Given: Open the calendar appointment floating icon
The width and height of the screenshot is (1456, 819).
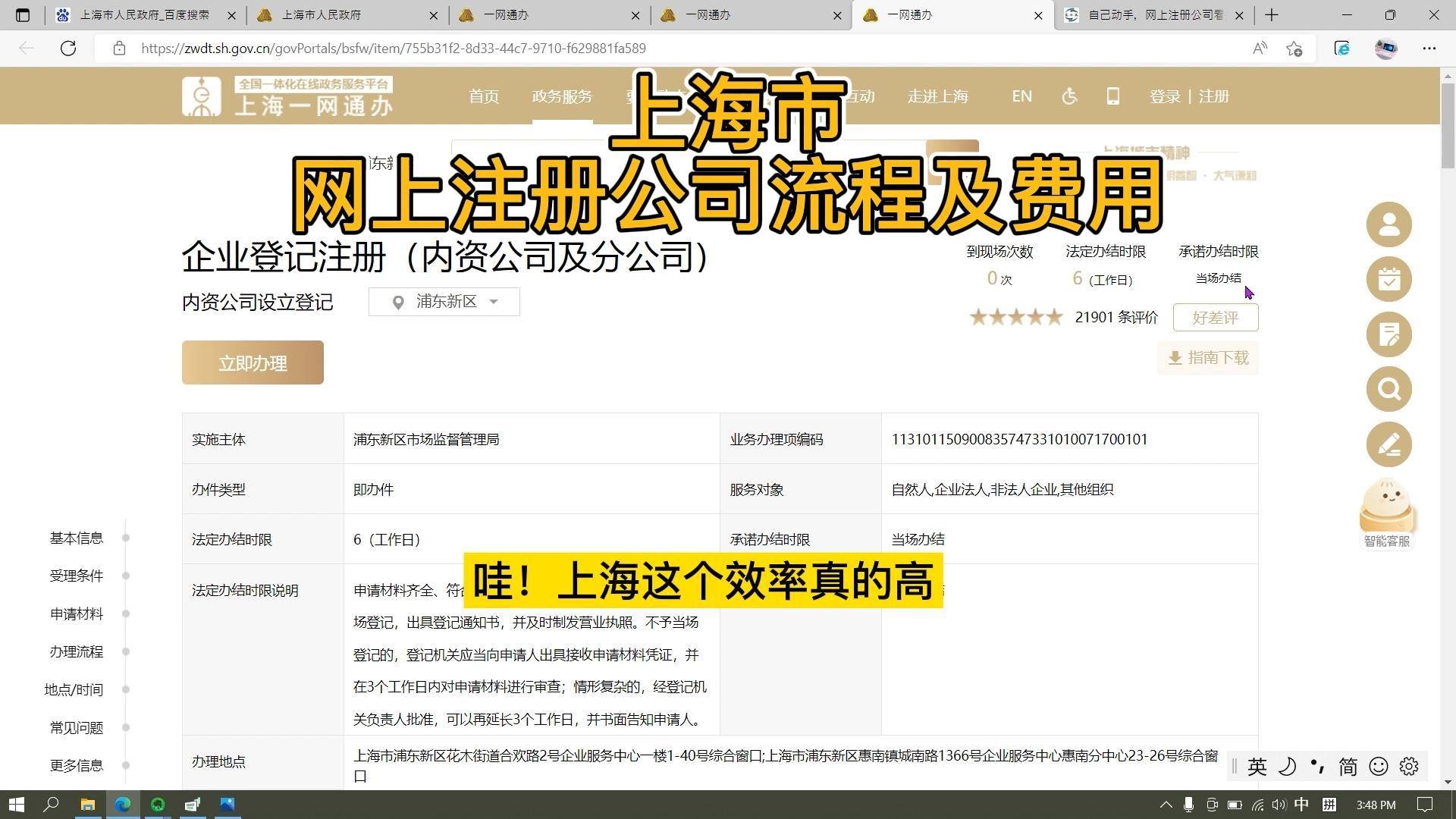Looking at the screenshot, I should 1389,279.
